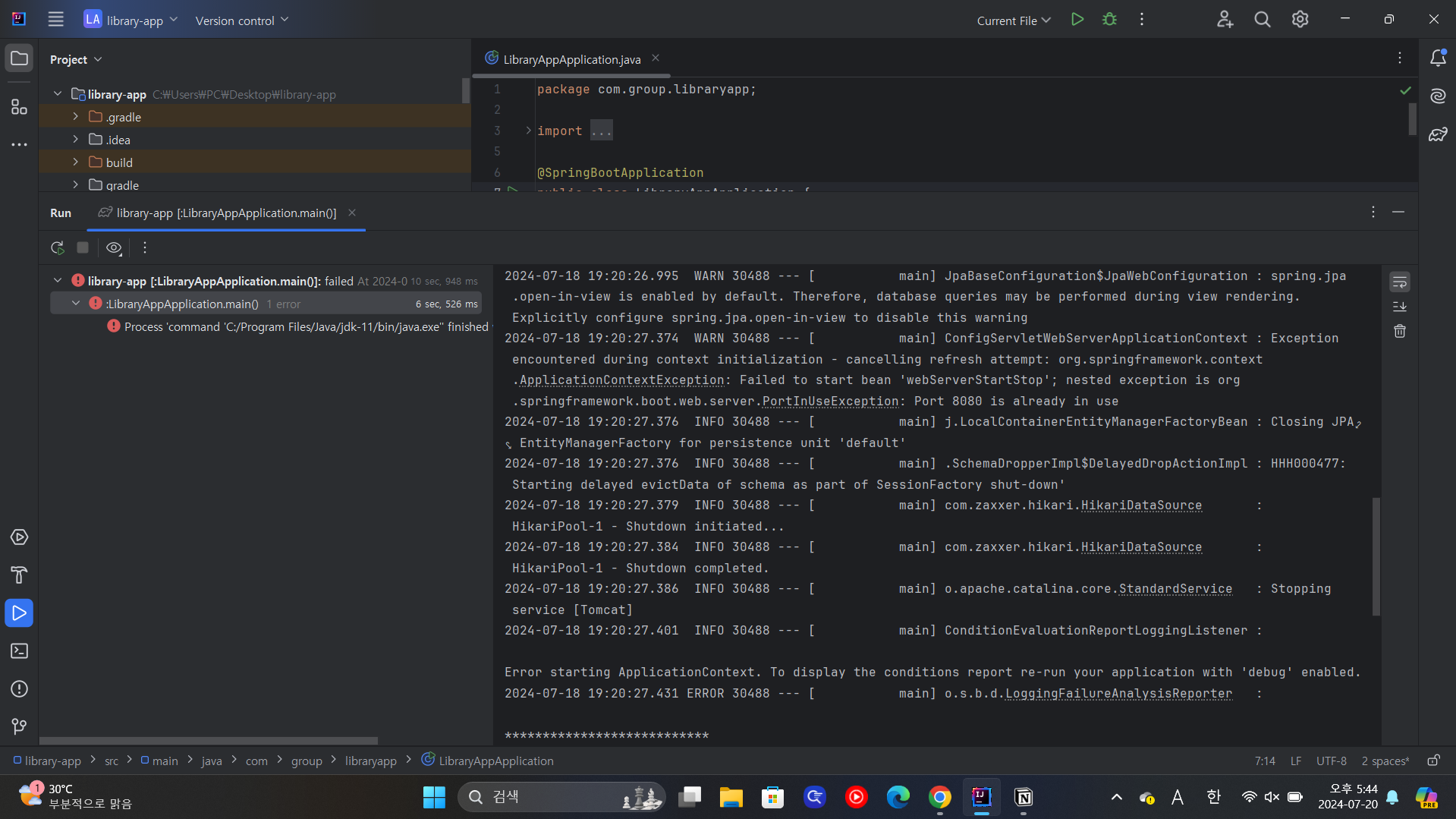Viewport: 1456px width, 819px height.
Task: Open Notifications bell in right sidebar
Action: click(1438, 58)
